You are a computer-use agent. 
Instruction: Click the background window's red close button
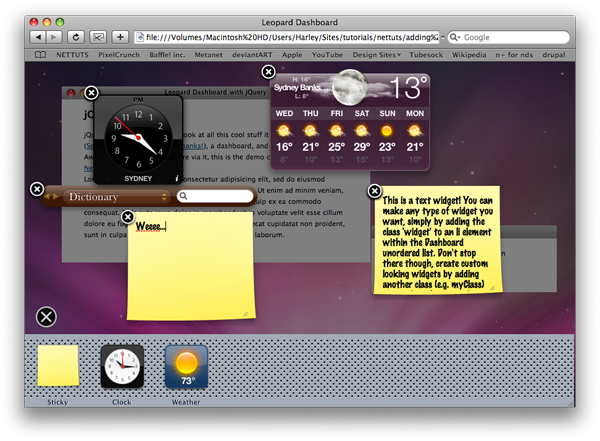tap(71, 93)
